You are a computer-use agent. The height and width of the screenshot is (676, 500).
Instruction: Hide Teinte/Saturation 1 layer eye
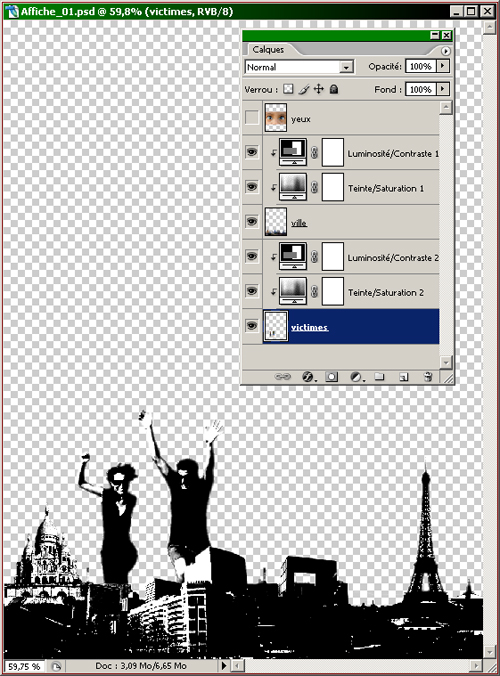point(252,187)
